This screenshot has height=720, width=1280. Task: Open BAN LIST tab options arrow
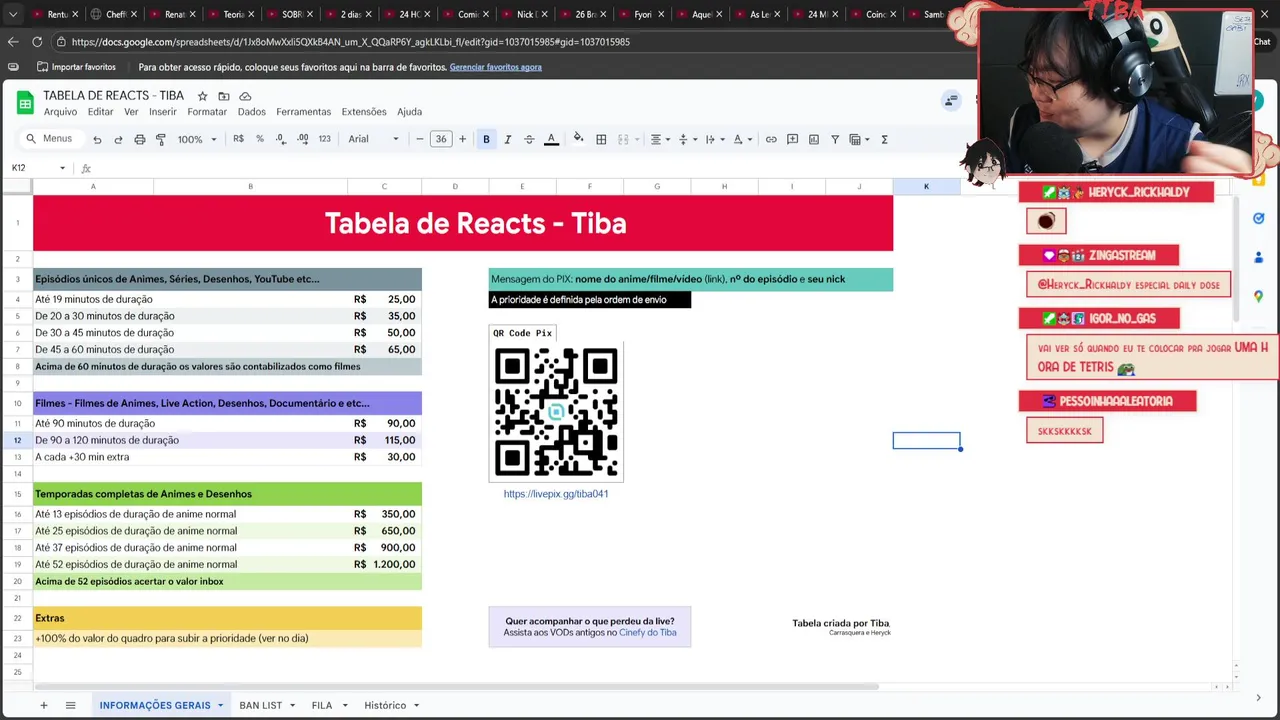pyautogui.click(x=292, y=706)
